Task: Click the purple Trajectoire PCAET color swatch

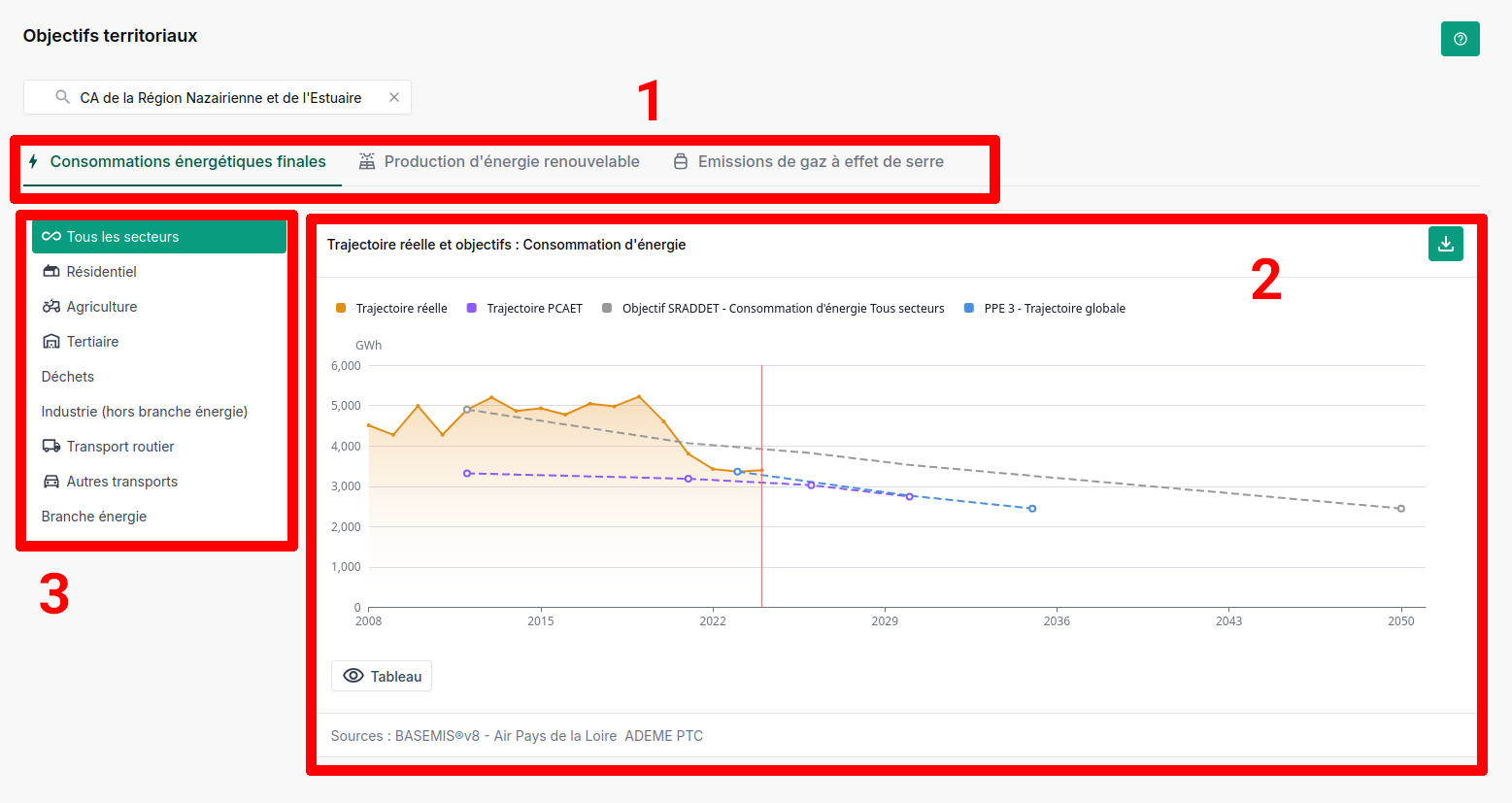Action: point(472,308)
